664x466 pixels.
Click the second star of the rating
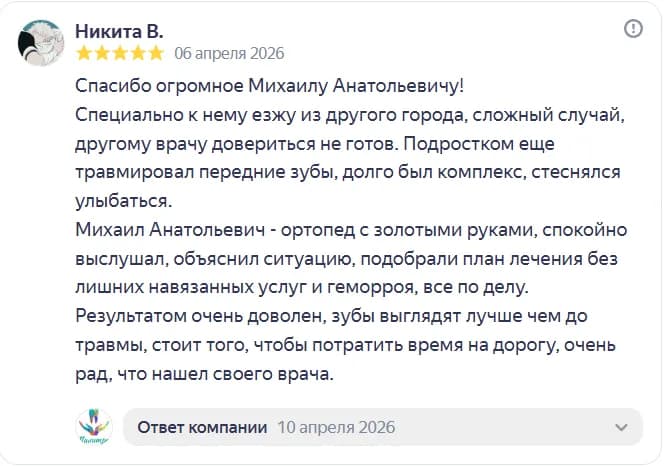pyautogui.click(x=102, y=53)
